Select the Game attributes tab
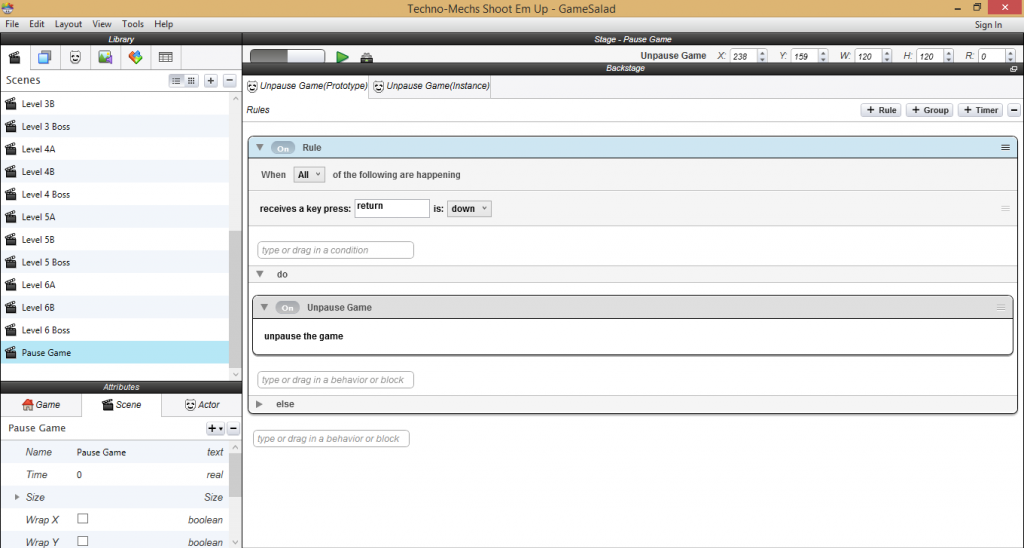 coord(41,405)
